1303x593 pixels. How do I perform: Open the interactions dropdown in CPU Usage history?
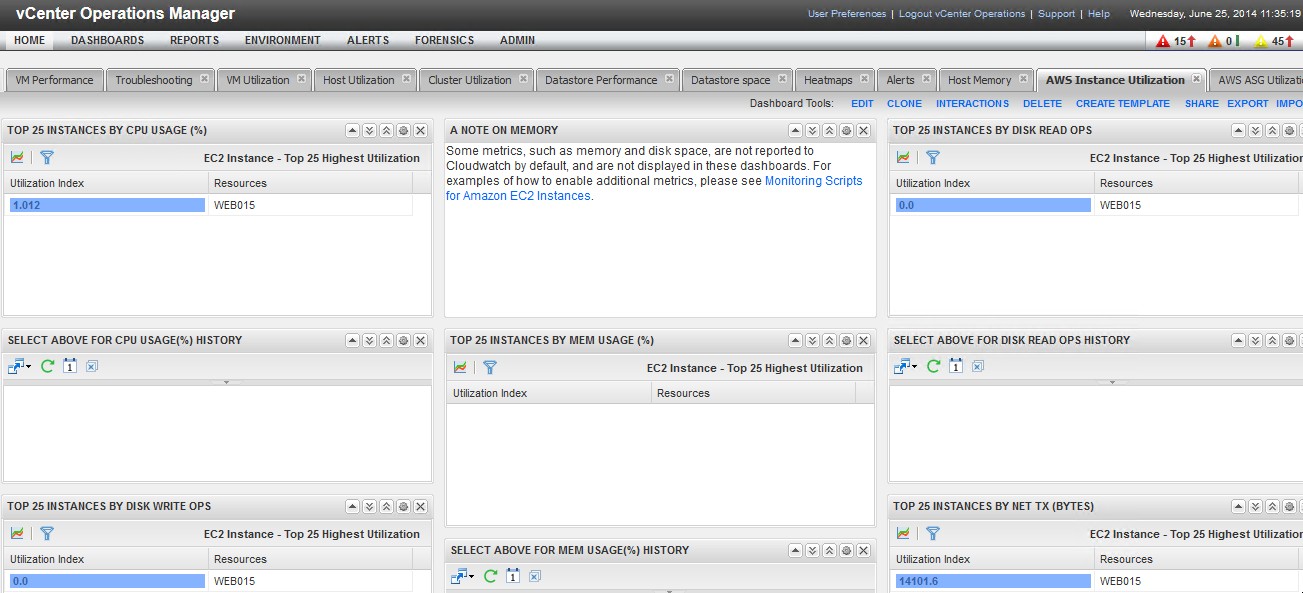(x=20, y=366)
